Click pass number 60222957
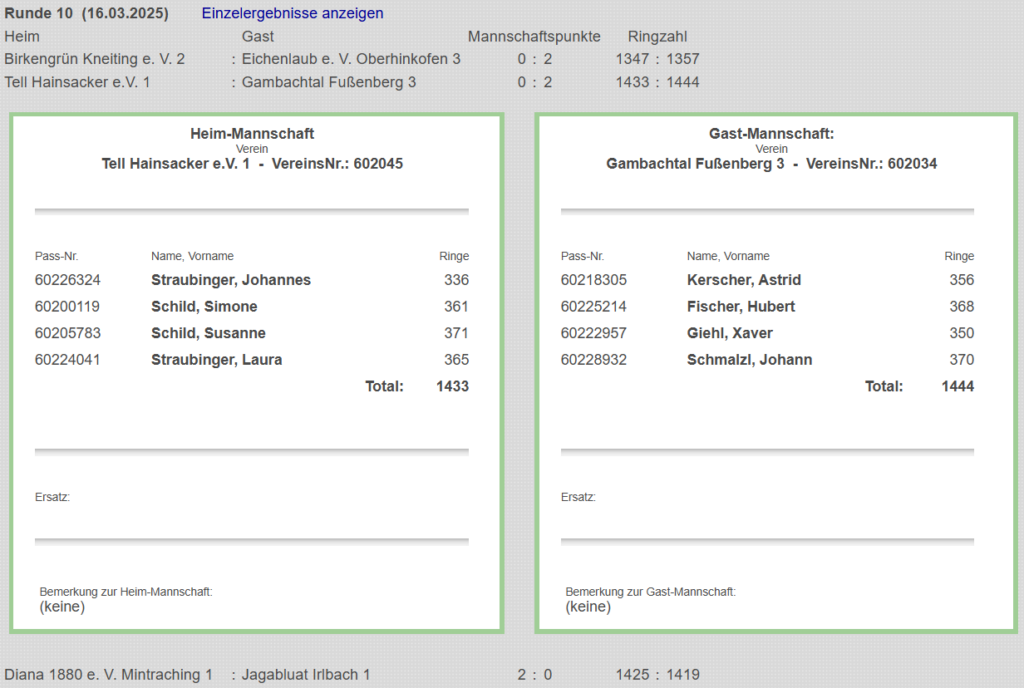Screen dimensions: 1024x688 tap(594, 333)
